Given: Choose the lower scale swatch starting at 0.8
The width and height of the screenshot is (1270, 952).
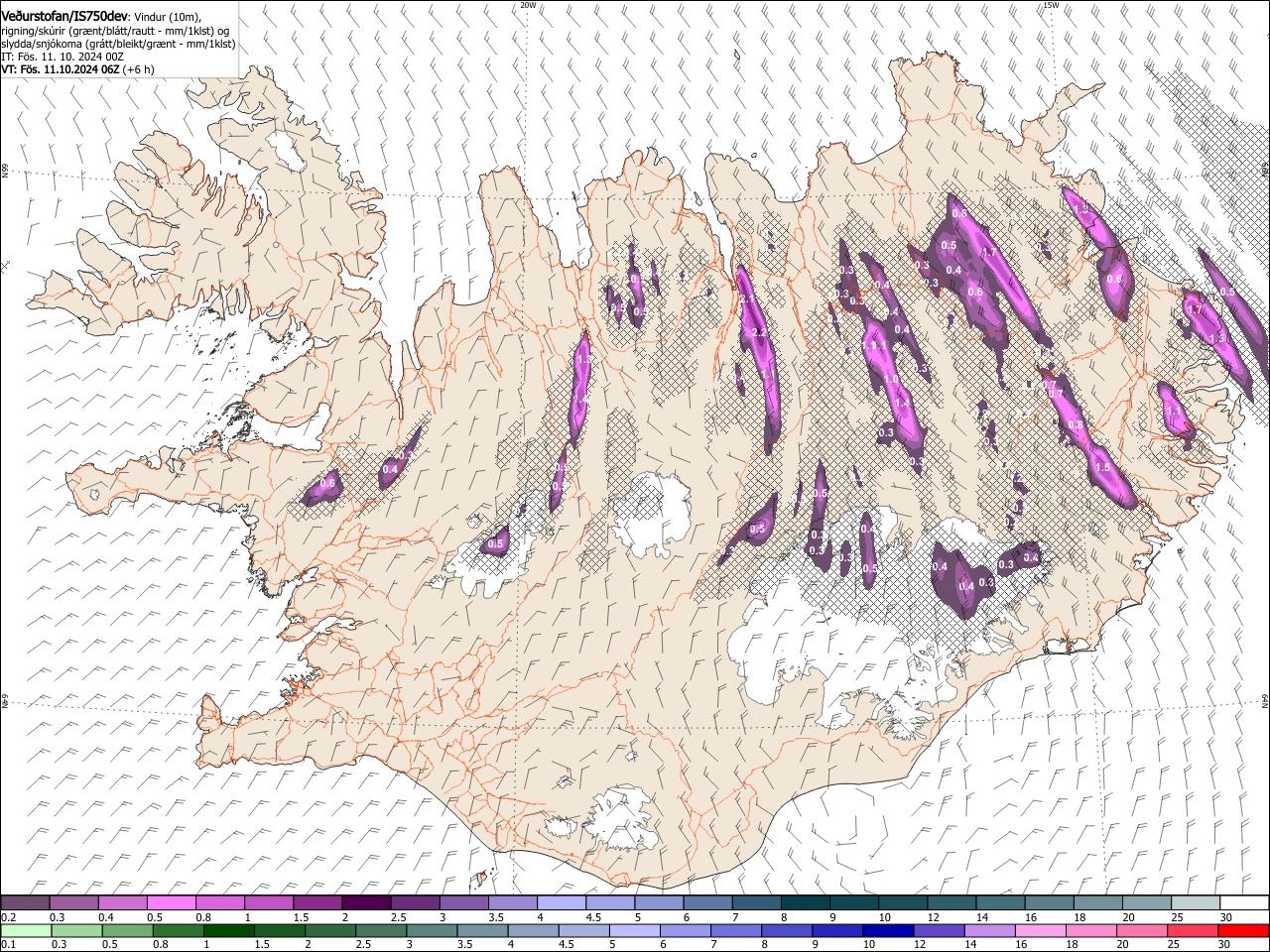Looking at the screenshot, I should (179, 930).
